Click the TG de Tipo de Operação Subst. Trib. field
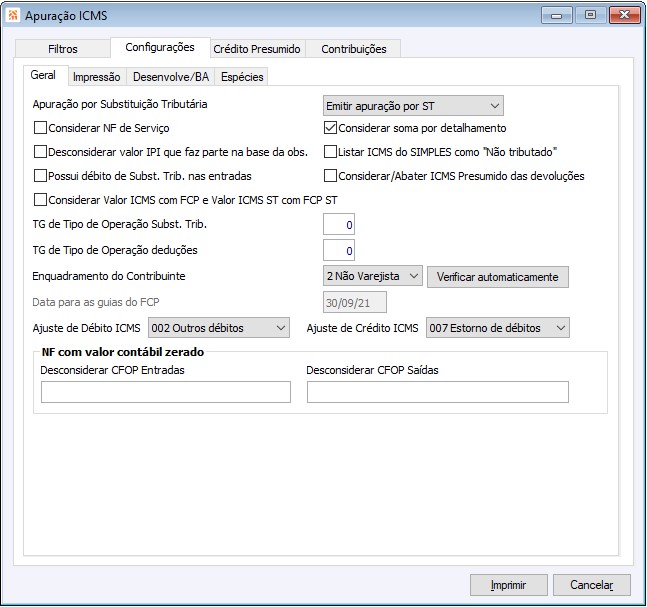 pyautogui.click(x=339, y=224)
